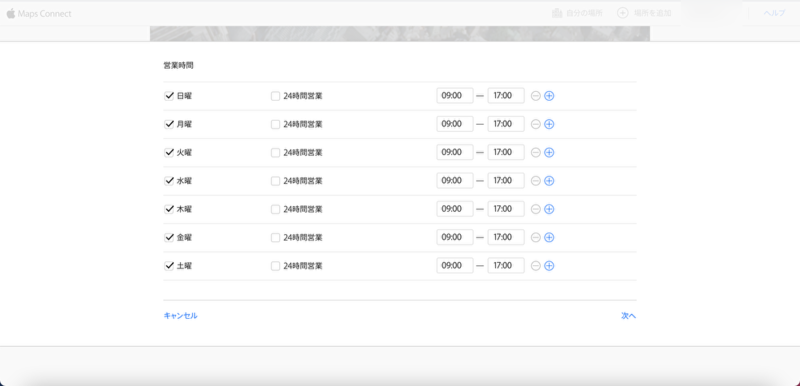Select 土曜 closing time 17:00 field
Image resolution: width=800 pixels, height=386 pixels.
point(506,266)
